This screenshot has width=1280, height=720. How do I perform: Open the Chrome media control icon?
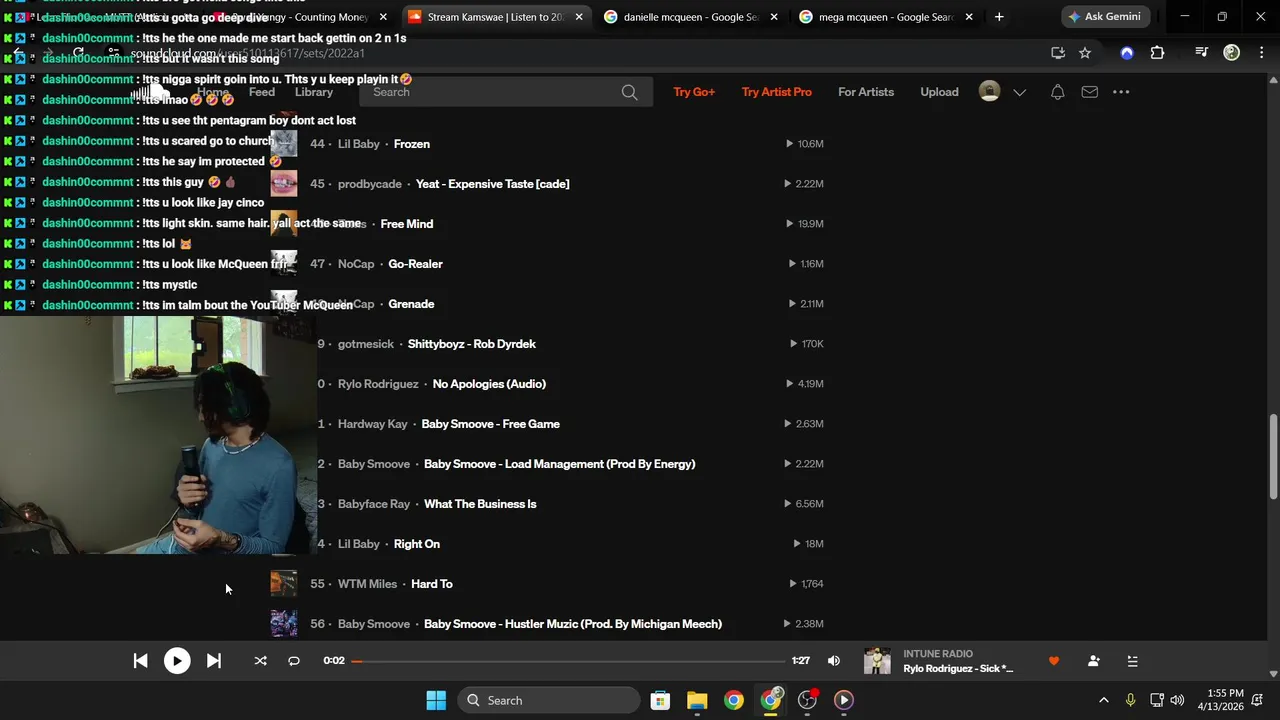tap(1202, 53)
